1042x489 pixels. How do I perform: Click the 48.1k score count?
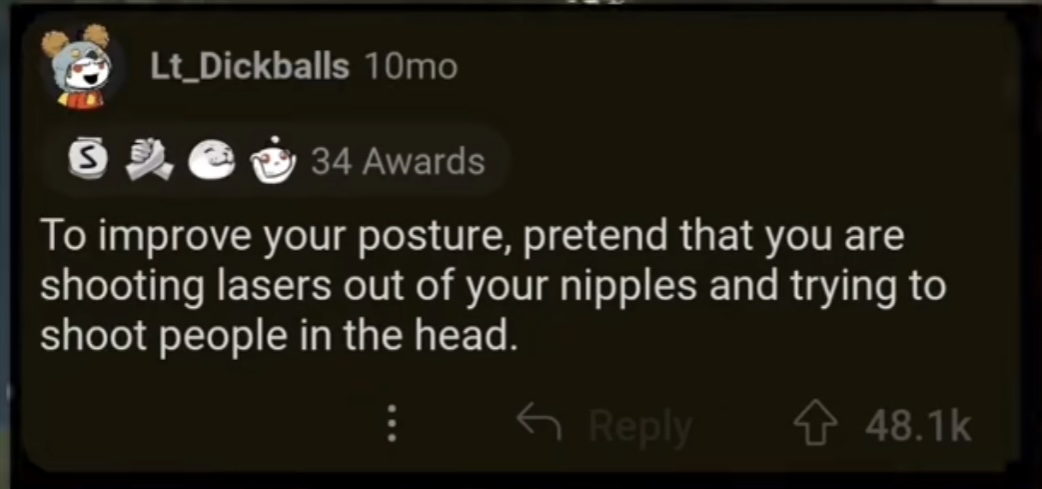tap(918, 427)
